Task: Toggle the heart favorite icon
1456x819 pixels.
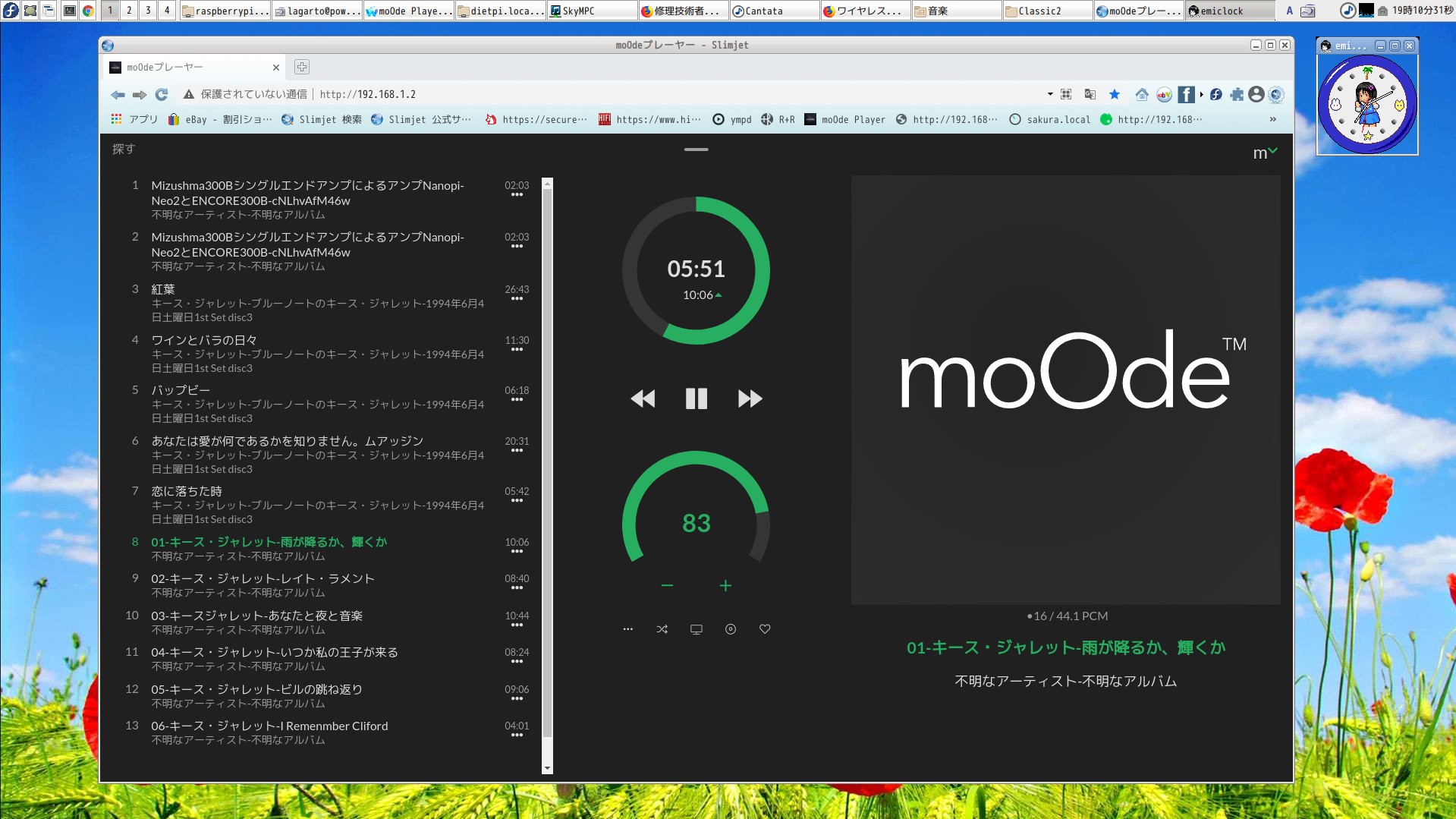Action: (x=765, y=629)
